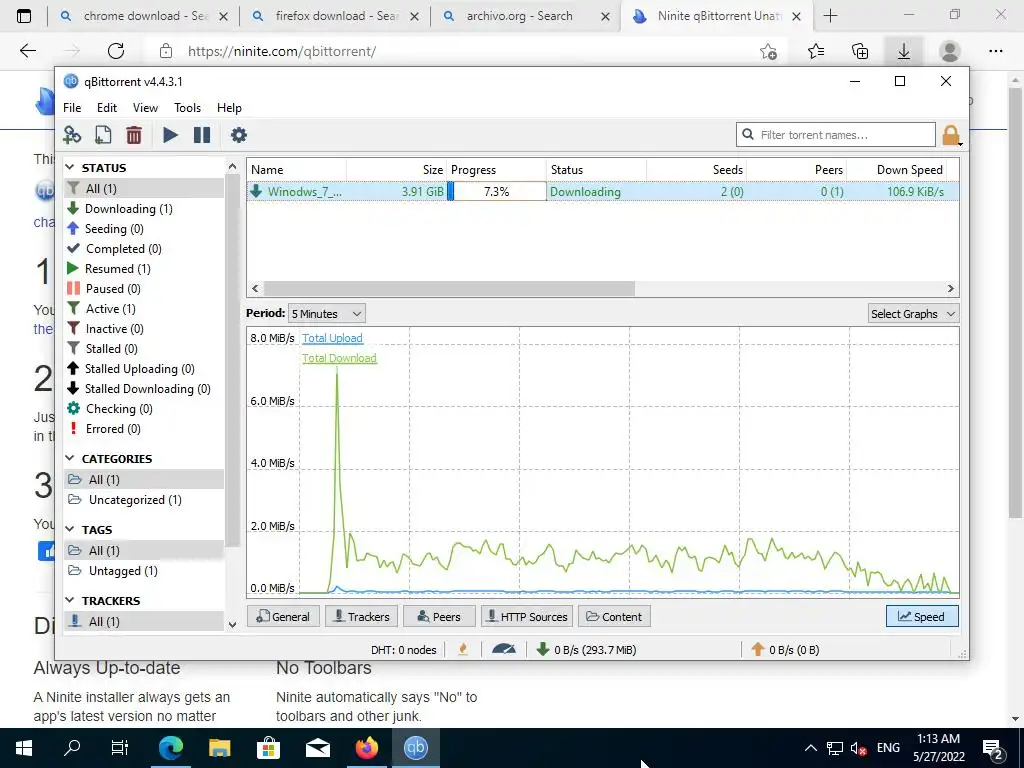1024x768 pixels.
Task: Switch to the Content tab
Action: point(615,616)
